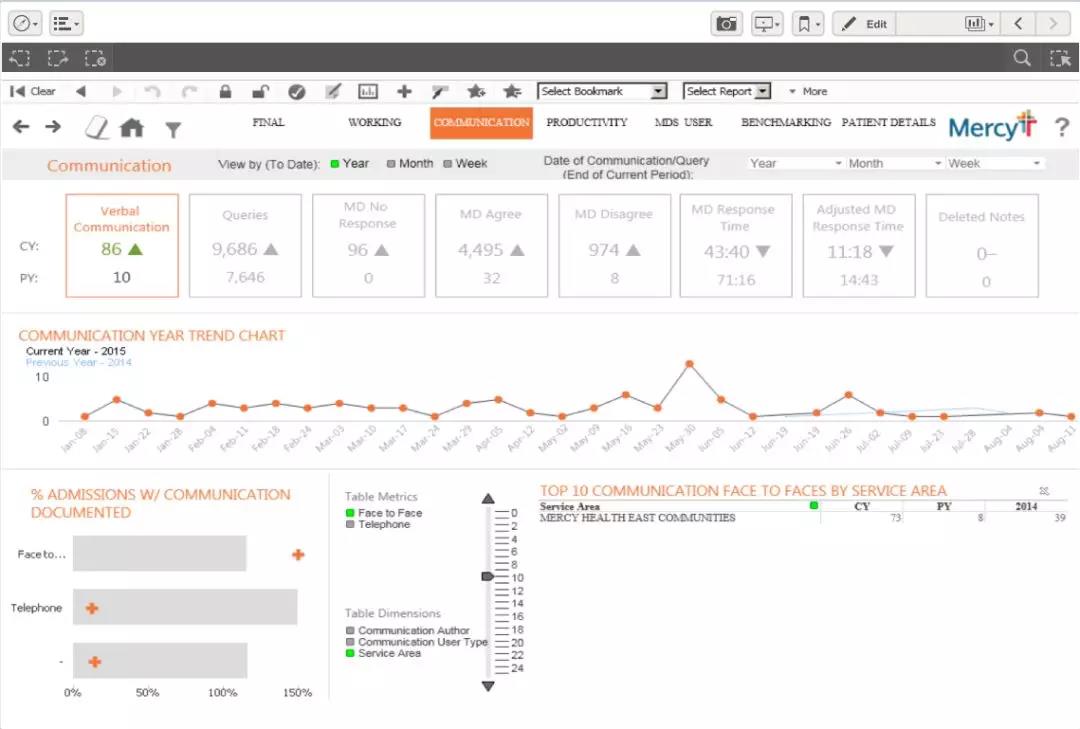Viewport: 1080px width, 729px height.
Task: Click the Edit button
Action: click(864, 24)
